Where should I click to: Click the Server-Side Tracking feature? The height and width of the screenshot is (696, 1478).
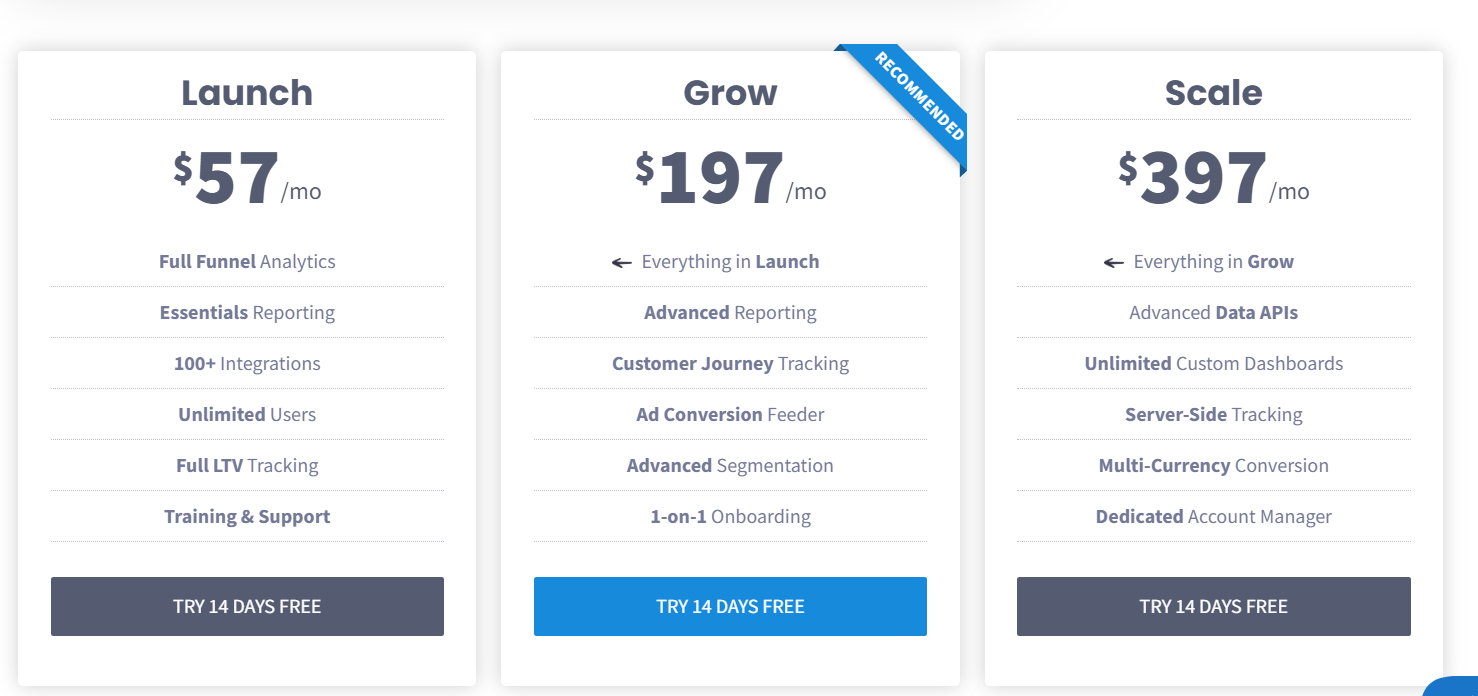[1213, 415]
